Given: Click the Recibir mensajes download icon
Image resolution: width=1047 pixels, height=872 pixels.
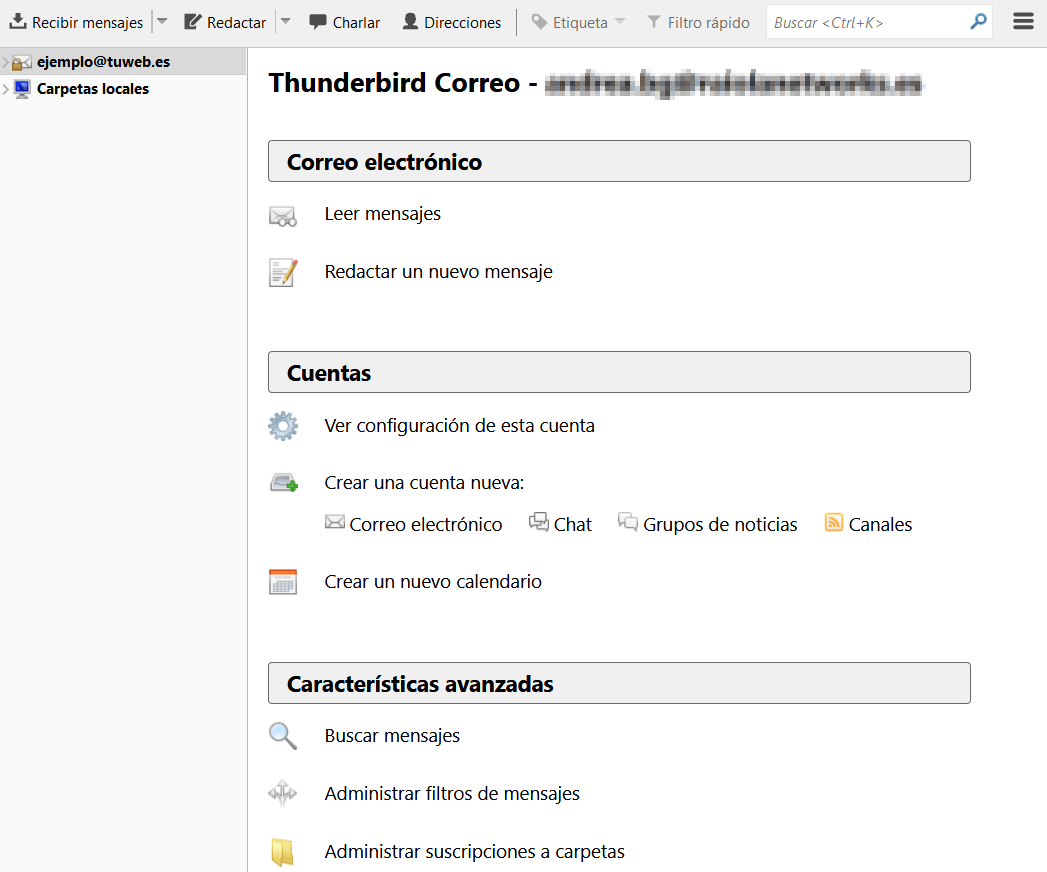Looking at the screenshot, I should point(18,22).
